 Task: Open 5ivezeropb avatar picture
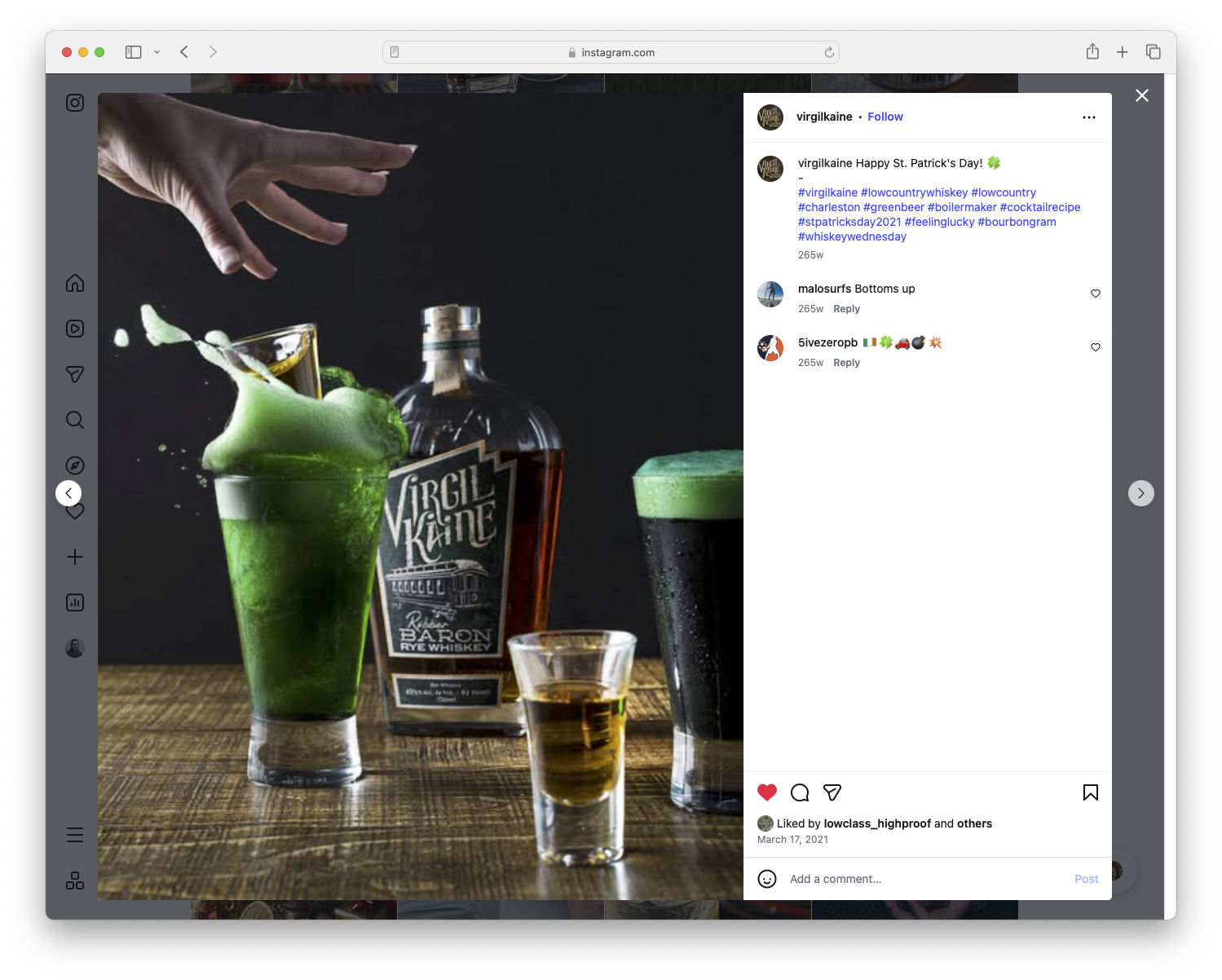tap(770, 348)
